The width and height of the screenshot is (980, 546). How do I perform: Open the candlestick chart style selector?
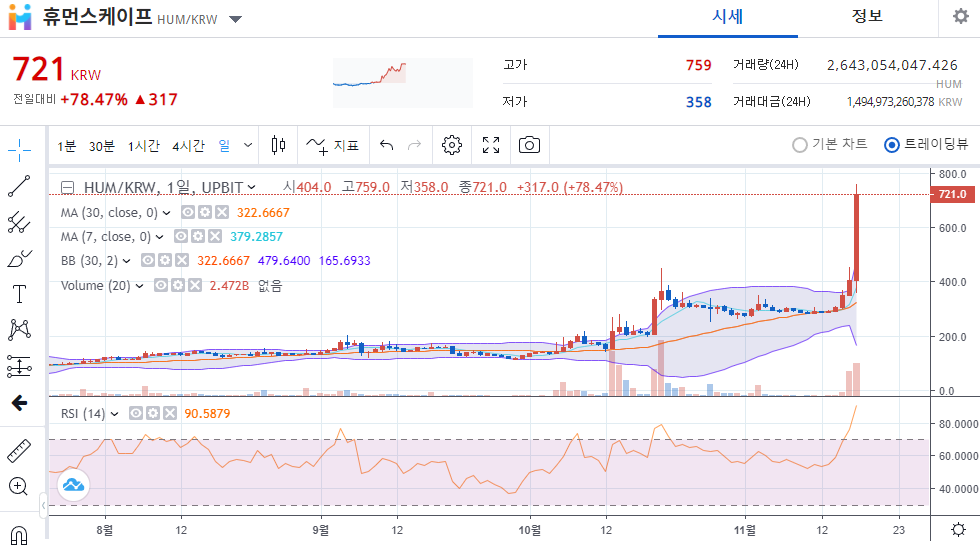[x=279, y=146]
